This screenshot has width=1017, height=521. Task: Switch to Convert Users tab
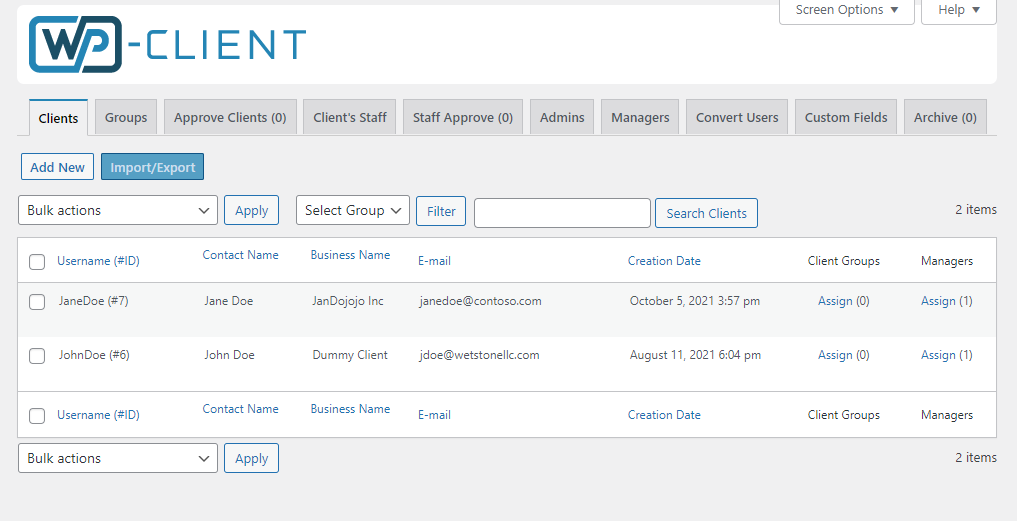pyautogui.click(x=737, y=117)
